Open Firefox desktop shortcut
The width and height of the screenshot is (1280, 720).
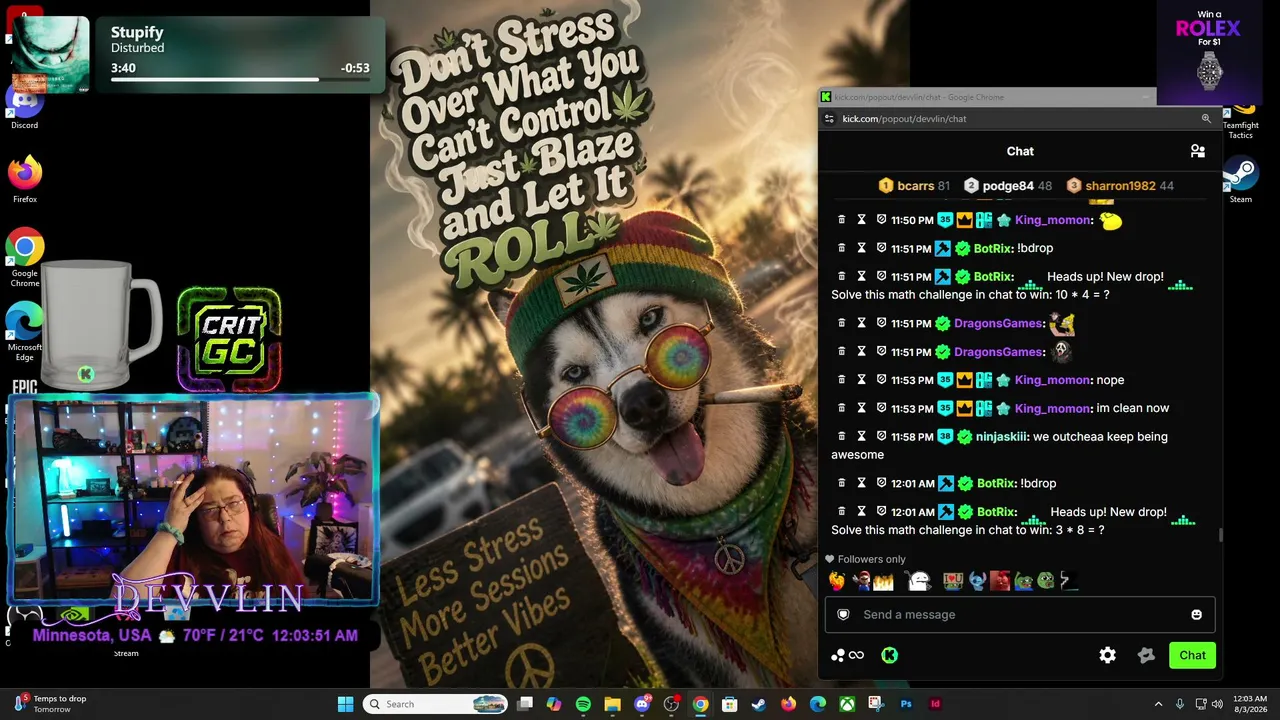tap(25, 180)
